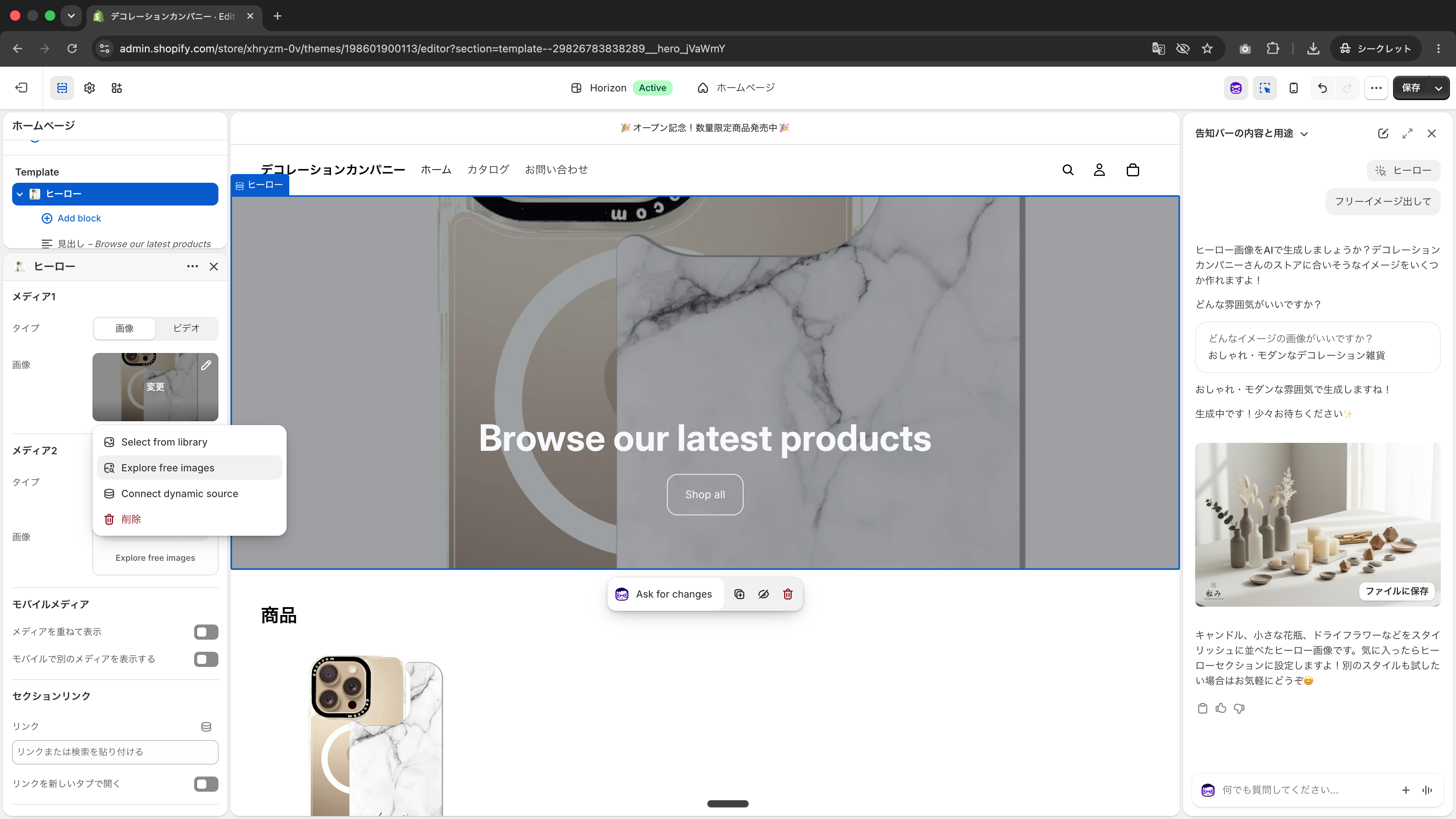Click the undo arrow
This screenshot has width=1456, height=819.
1323,88
